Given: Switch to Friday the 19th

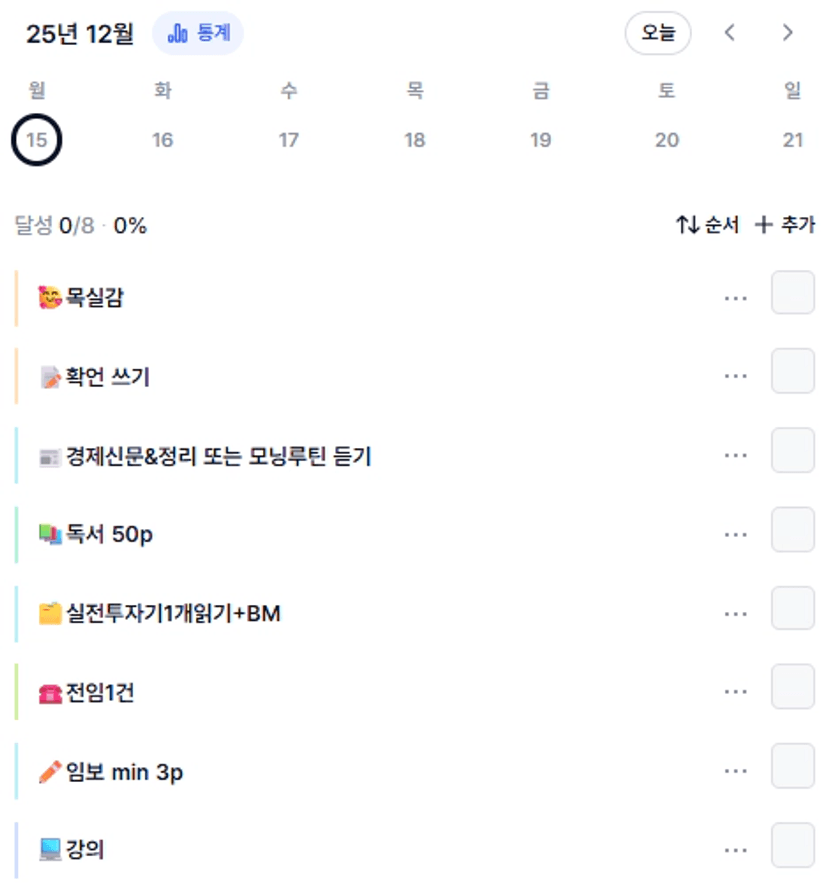Looking at the screenshot, I should click(x=541, y=140).
